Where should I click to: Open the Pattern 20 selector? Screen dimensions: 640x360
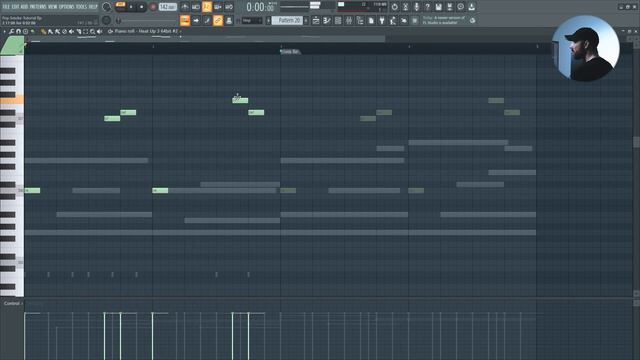click(x=287, y=20)
